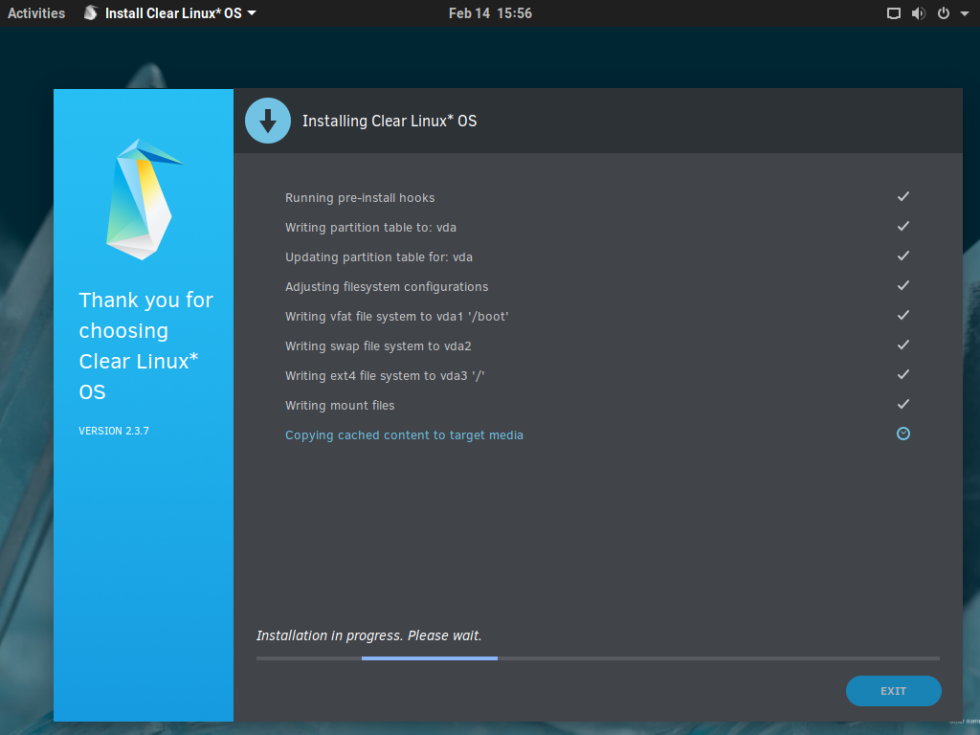The height and width of the screenshot is (735, 980).
Task: Click the checkmark beside 'Writing mount files'
Action: coord(903,404)
